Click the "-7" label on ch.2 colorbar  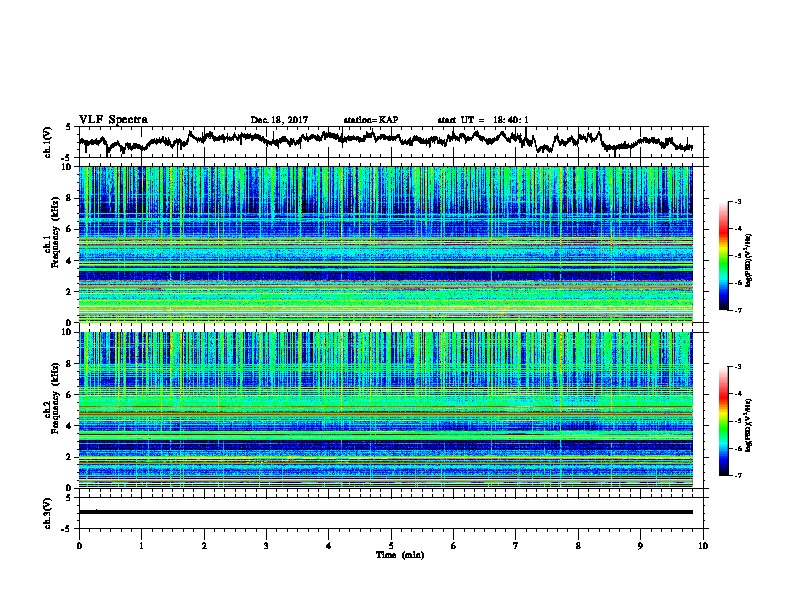pos(737,475)
